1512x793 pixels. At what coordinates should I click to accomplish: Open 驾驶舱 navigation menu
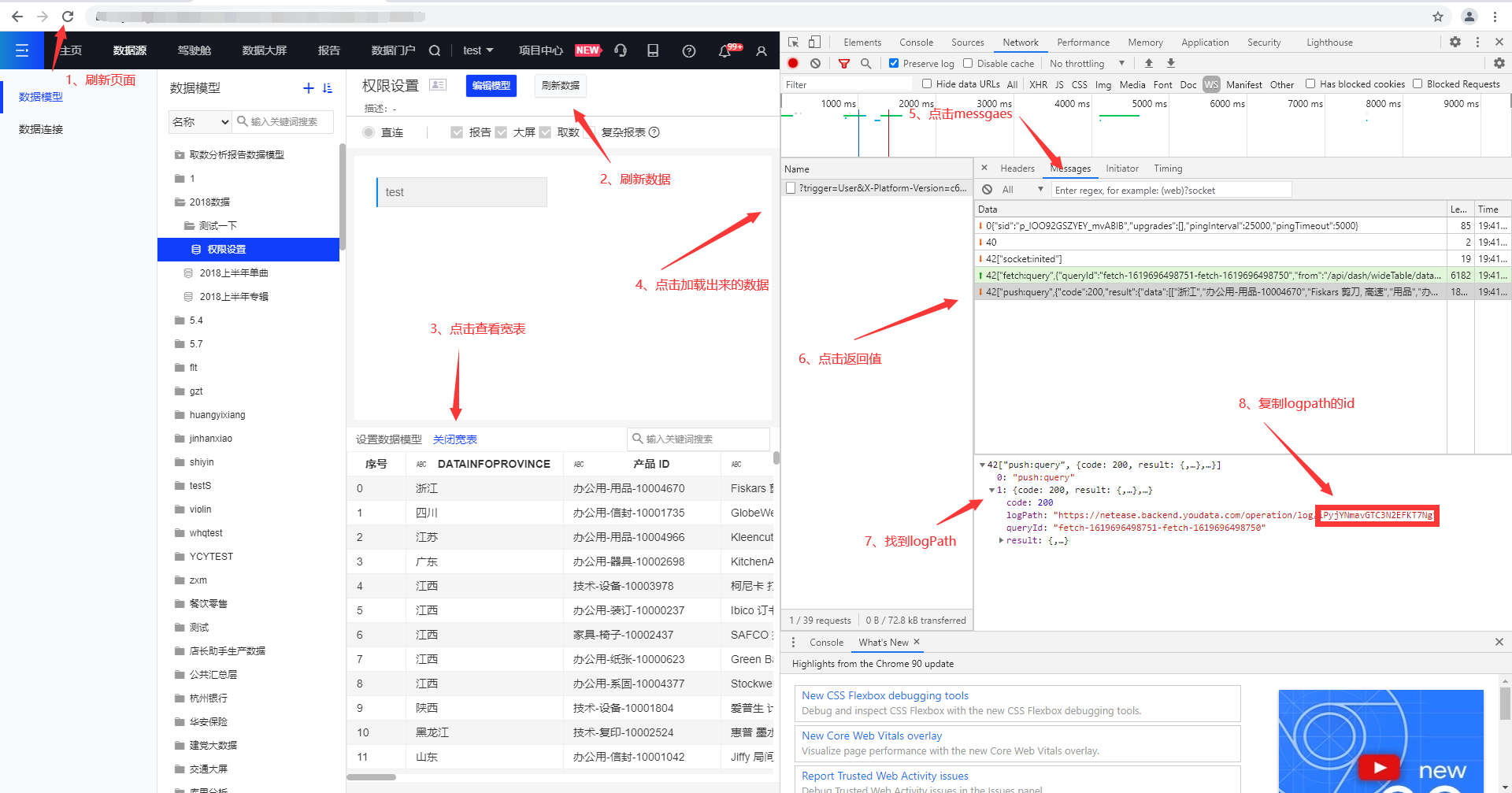coord(194,50)
